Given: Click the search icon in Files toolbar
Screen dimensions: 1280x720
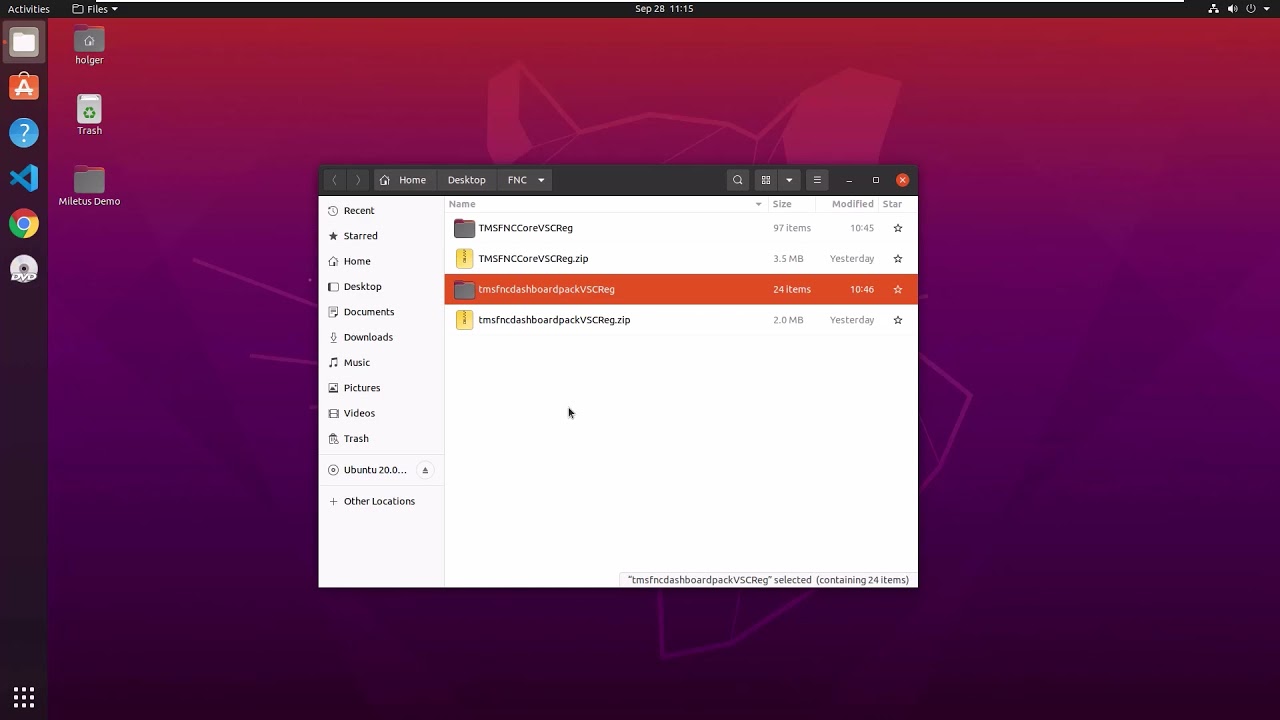Looking at the screenshot, I should pyautogui.click(x=738, y=180).
